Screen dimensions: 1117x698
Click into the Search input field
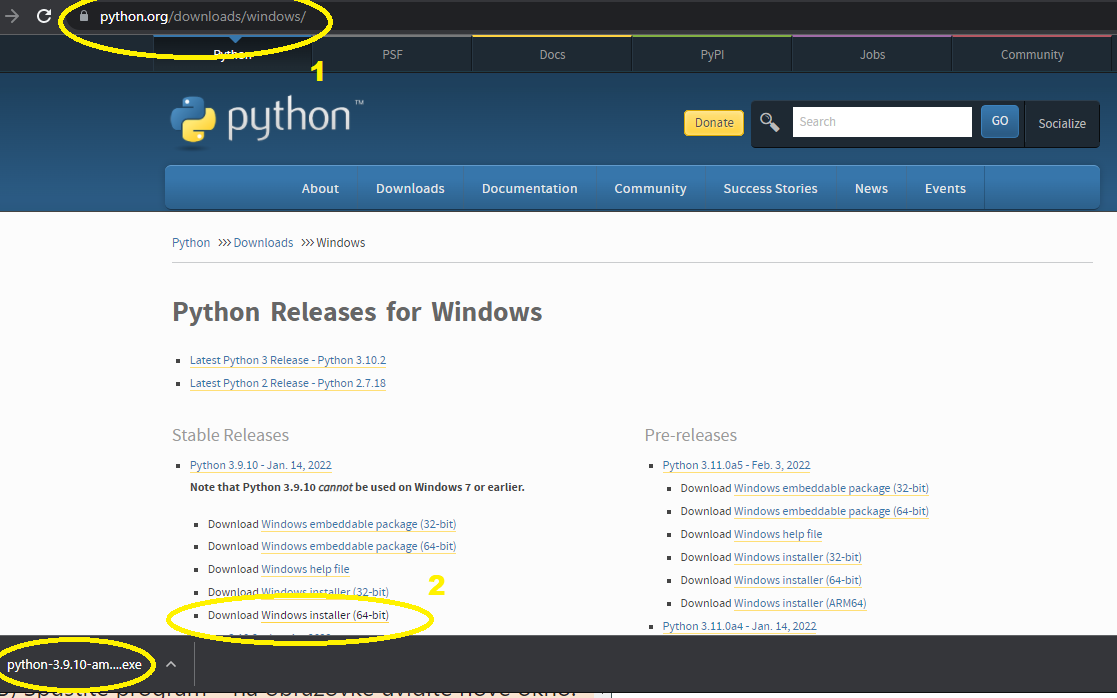tap(882, 122)
